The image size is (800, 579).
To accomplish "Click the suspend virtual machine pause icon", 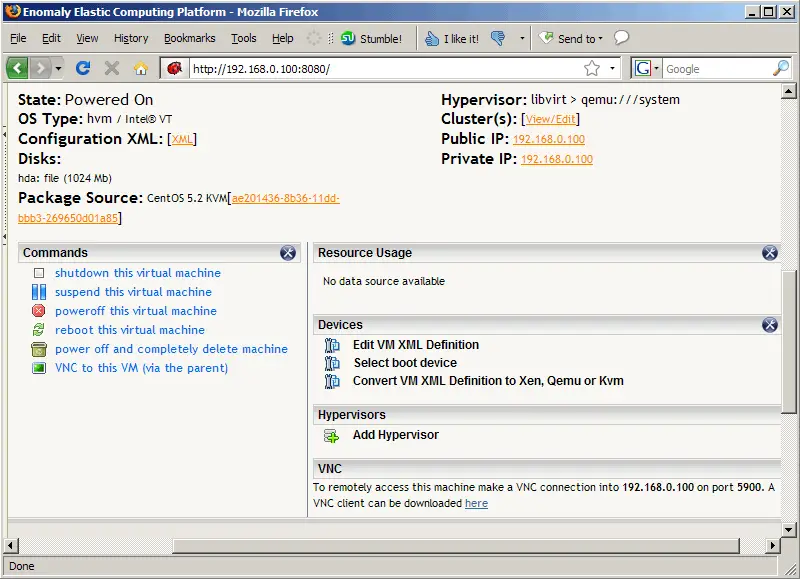I will point(39,292).
